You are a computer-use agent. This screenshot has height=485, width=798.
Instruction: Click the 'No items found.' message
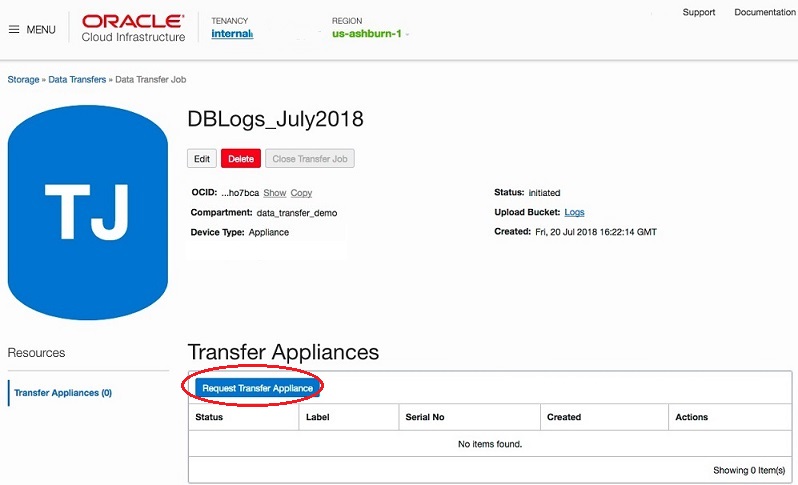tap(490, 444)
